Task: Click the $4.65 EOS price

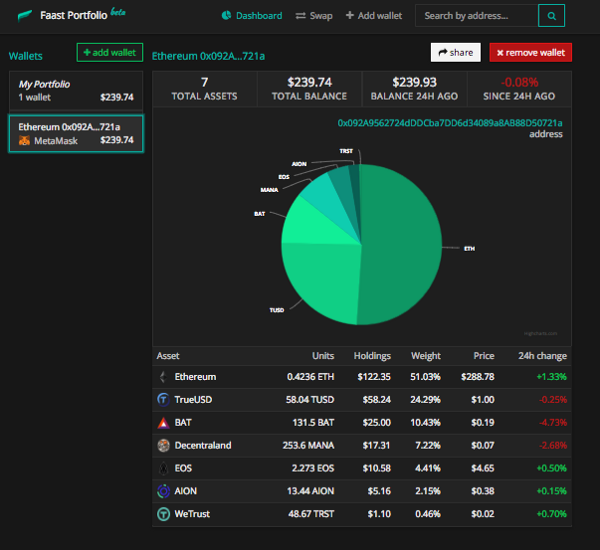Action: click(x=483, y=468)
